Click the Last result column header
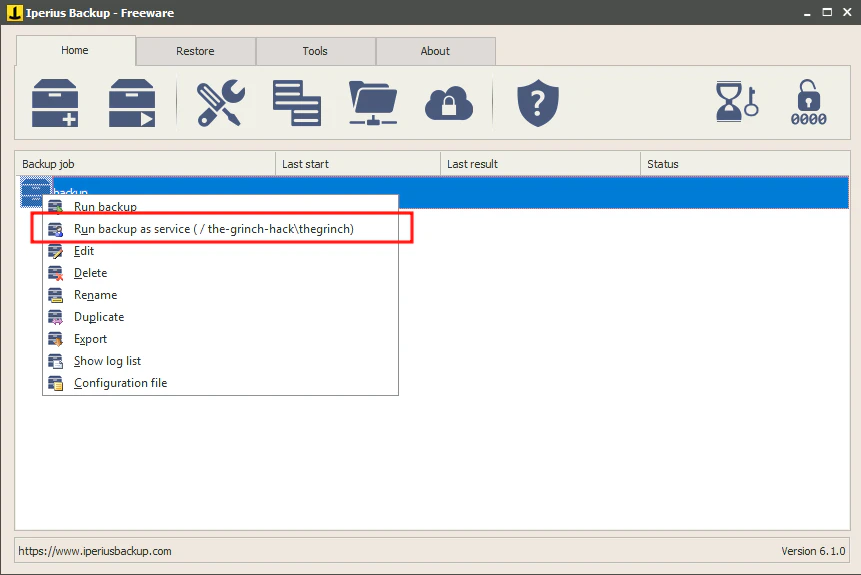The image size is (861, 575). click(x=540, y=164)
